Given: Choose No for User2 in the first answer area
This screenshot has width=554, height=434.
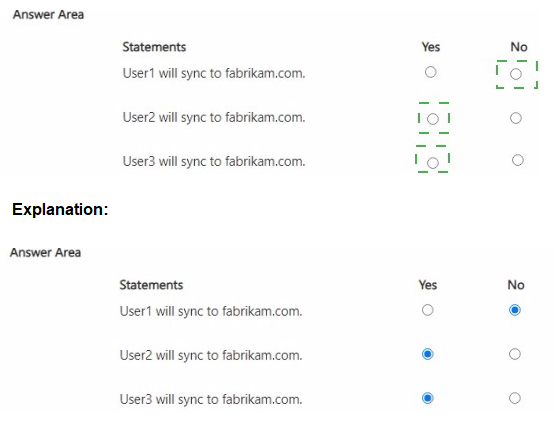Looking at the screenshot, I should coord(515,118).
